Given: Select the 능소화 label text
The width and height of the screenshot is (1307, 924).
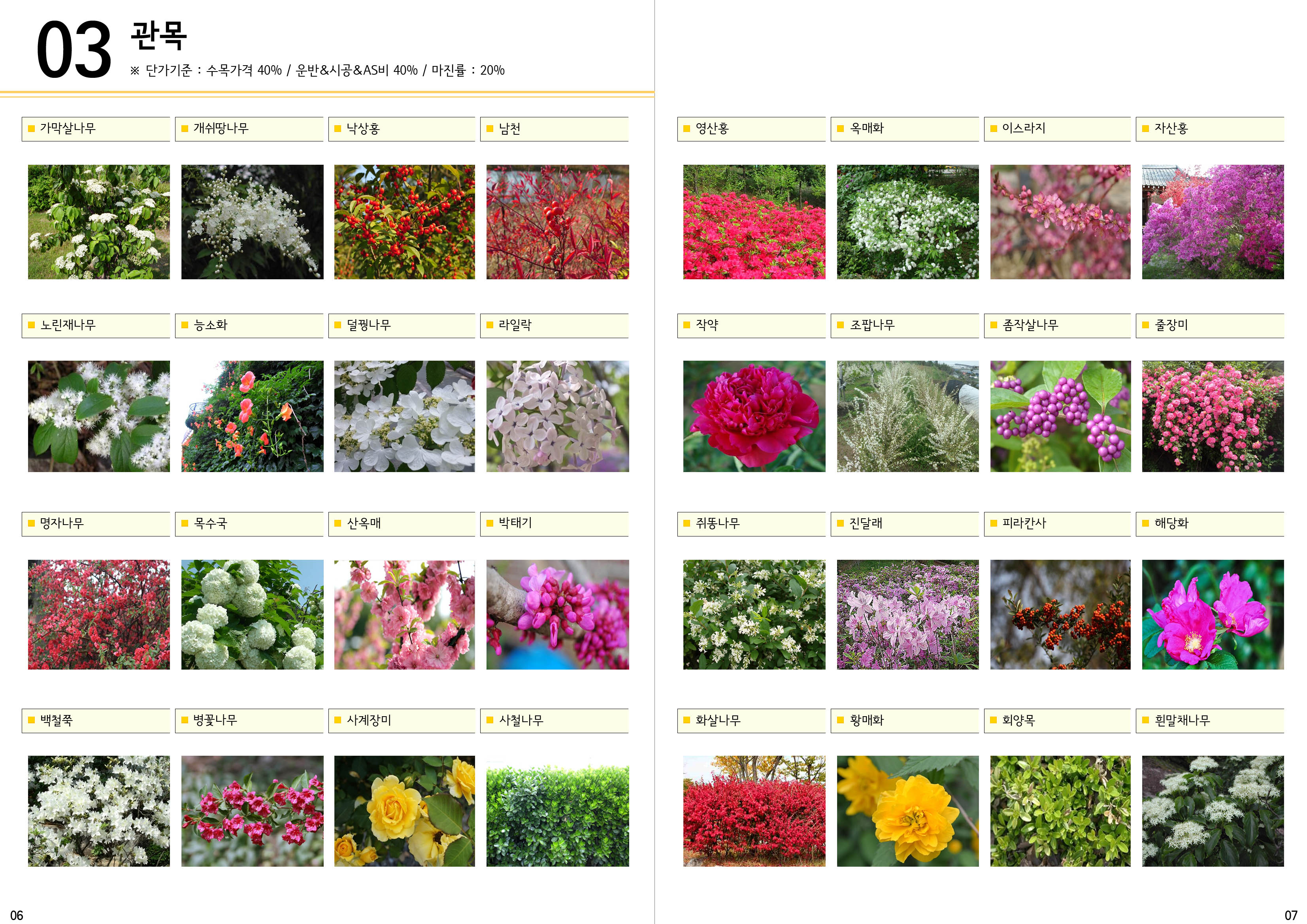Looking at the screenshot, I should (x=210, y=325).
